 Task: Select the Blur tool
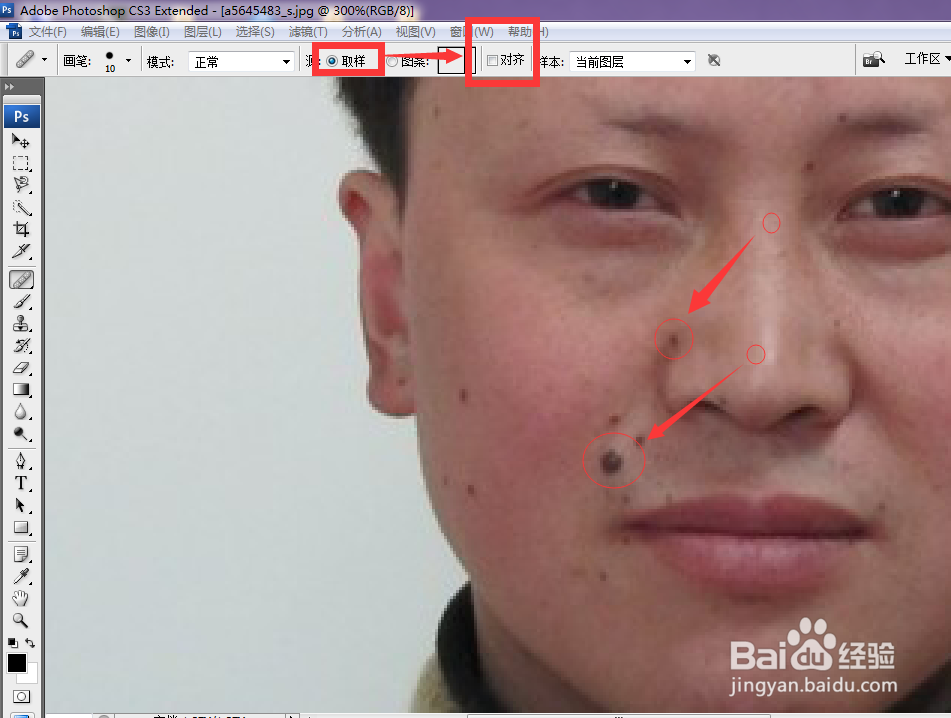coord(21,412)
